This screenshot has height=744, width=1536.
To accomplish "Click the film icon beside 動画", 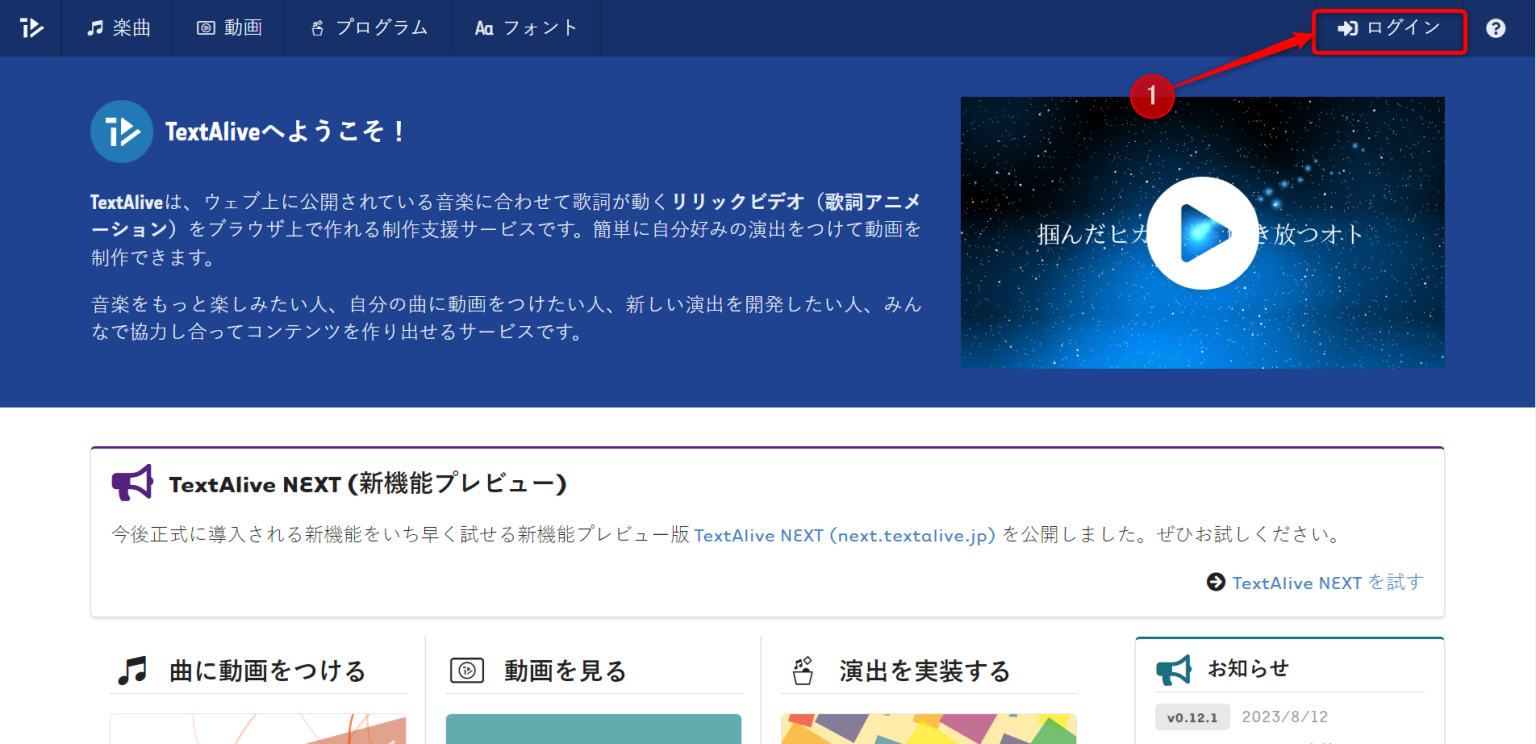I will tap(203, 28).
